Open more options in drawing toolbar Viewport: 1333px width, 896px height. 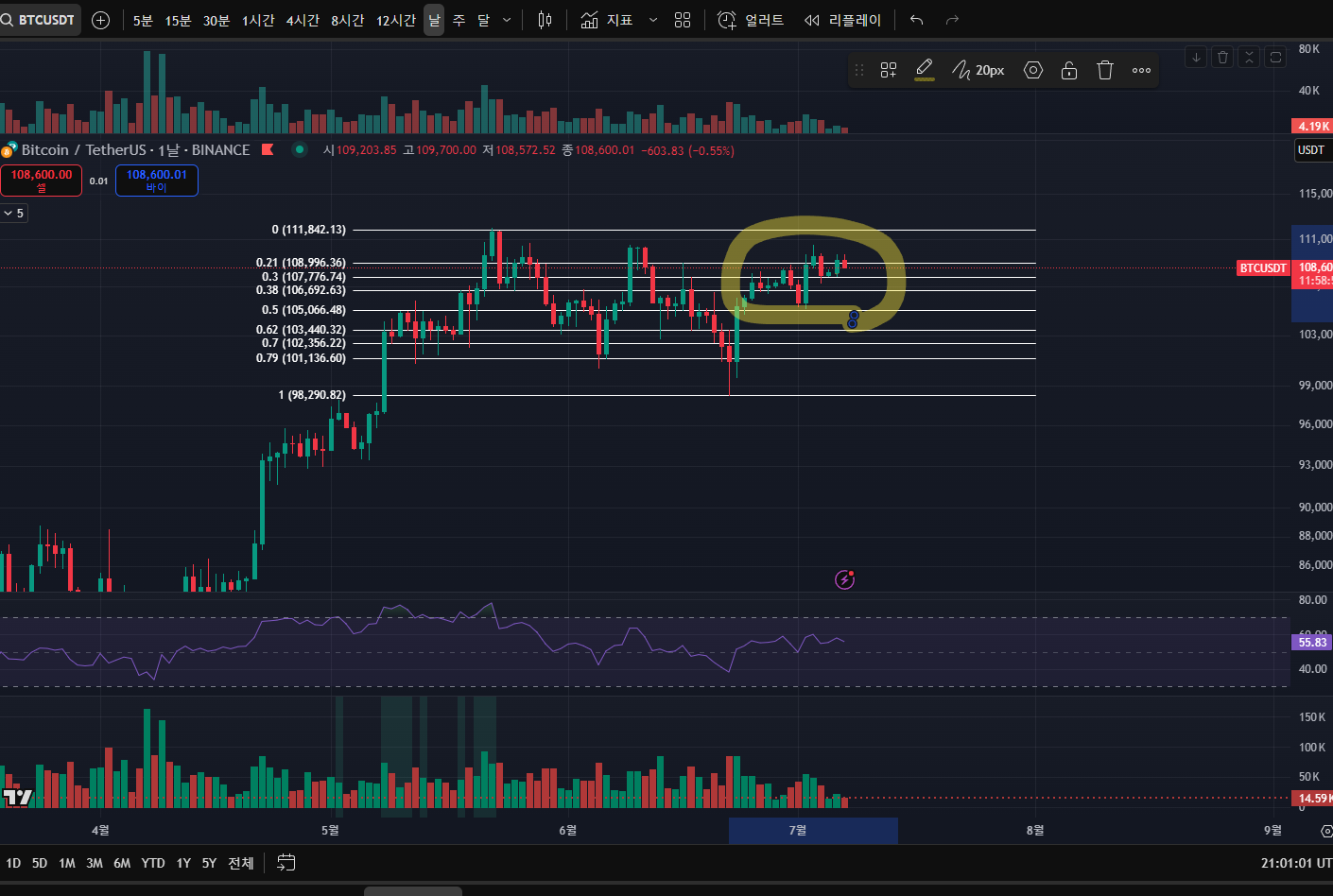pyautogui.click(x=1141, y=70)
